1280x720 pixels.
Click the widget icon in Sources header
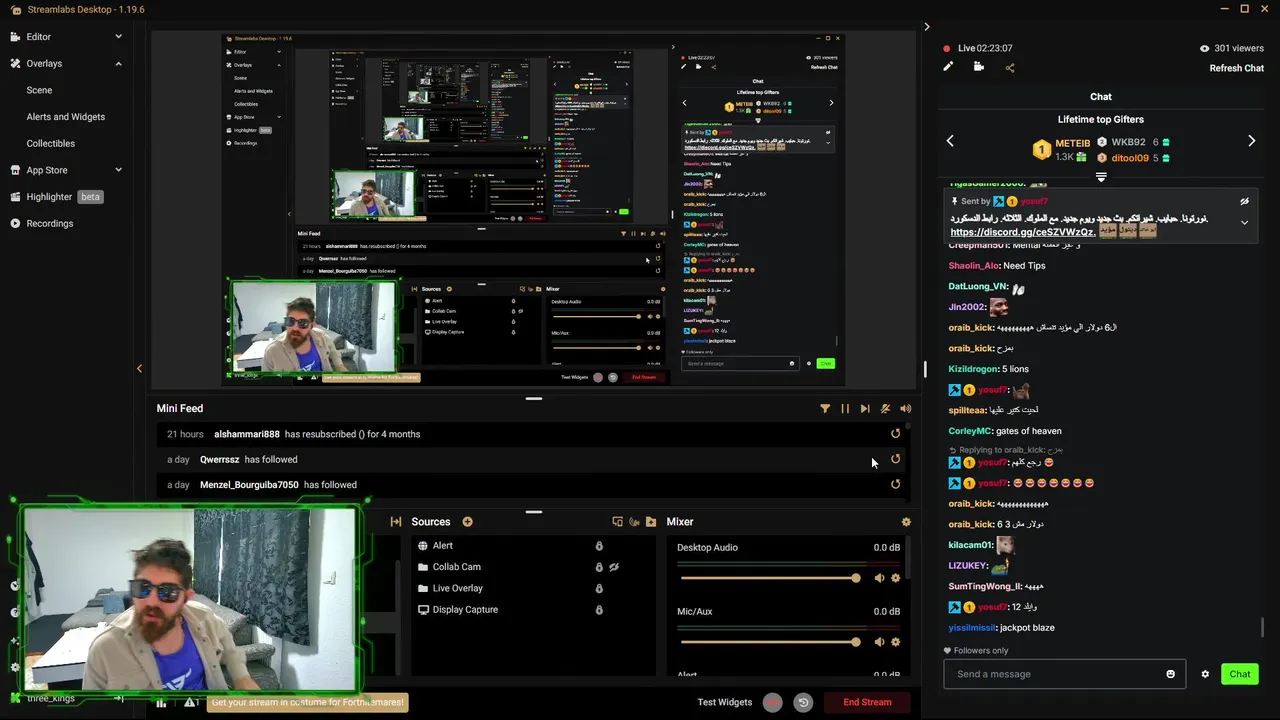coord(617,522)
